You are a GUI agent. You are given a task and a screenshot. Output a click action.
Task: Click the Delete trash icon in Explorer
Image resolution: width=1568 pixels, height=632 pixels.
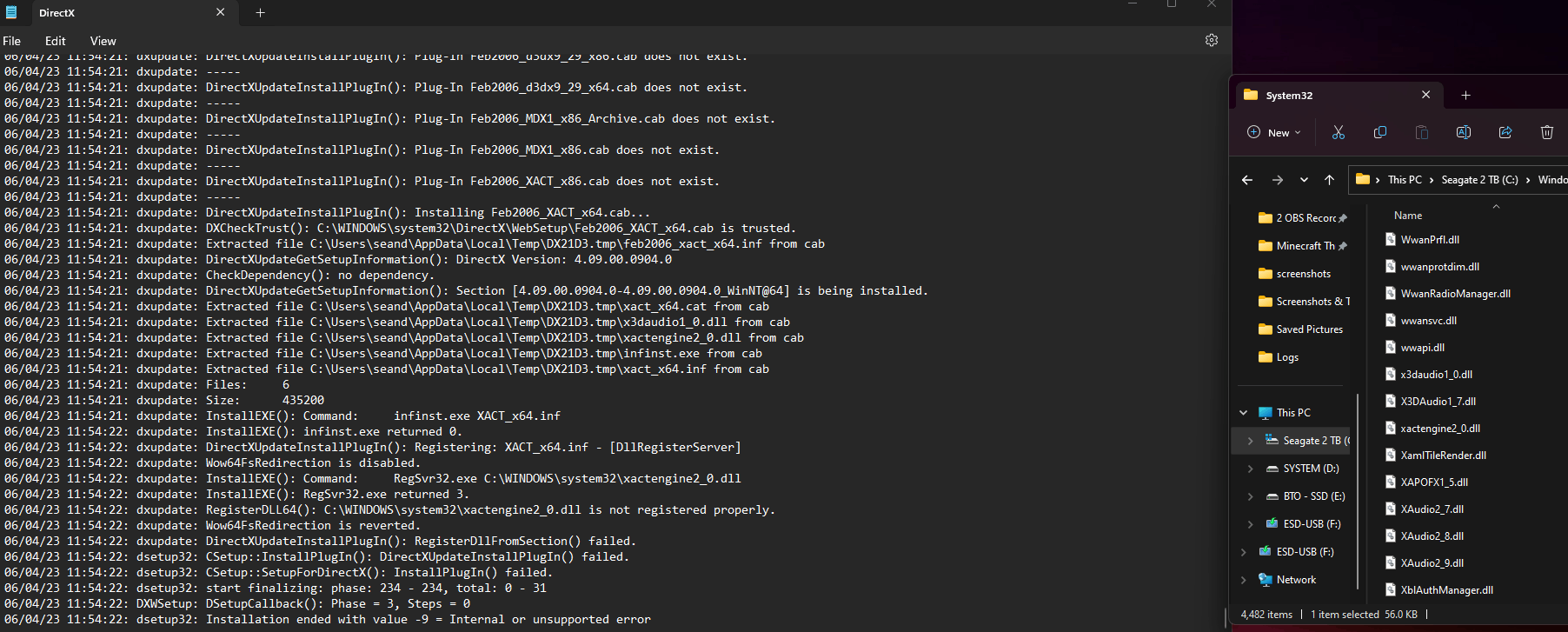click(1547, 132)
